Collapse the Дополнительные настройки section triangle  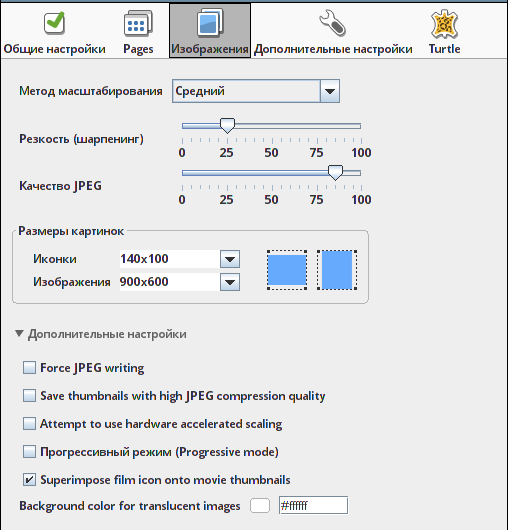coord(19,334)
